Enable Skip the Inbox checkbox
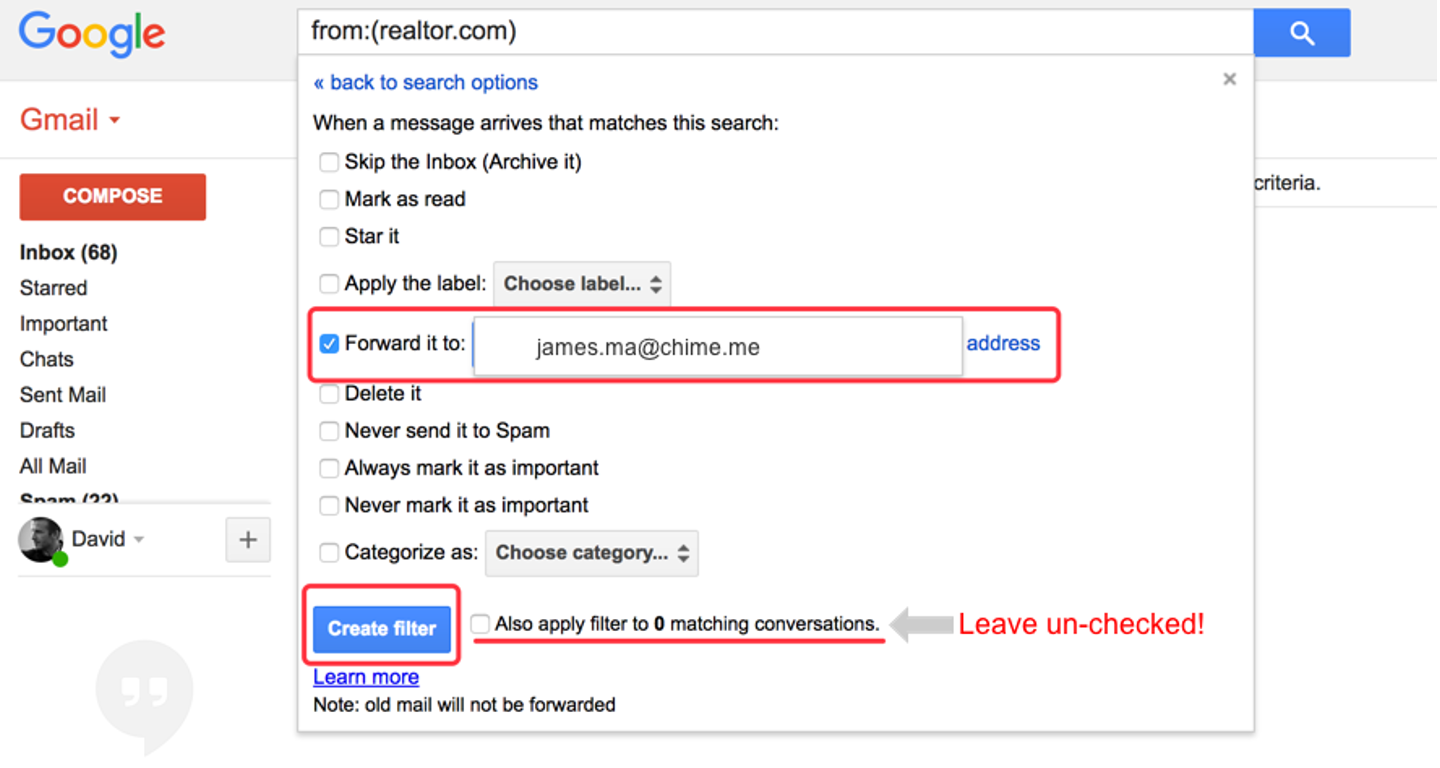This screenshot has width=1440, height=768. (x=329, y=162)
